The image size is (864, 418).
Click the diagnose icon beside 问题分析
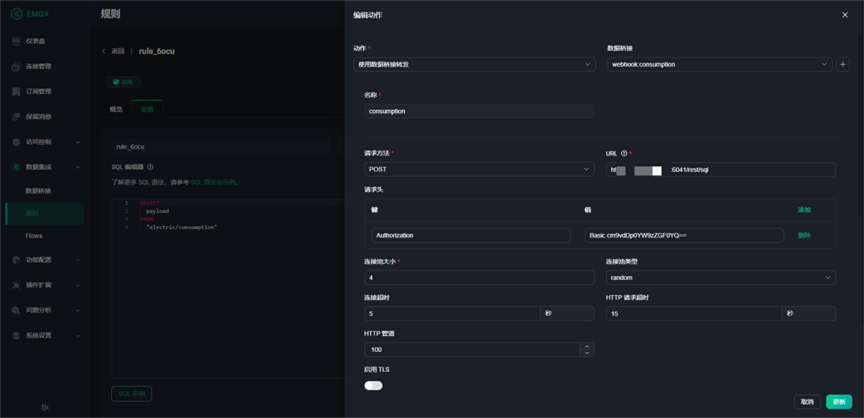pos(16,310)
